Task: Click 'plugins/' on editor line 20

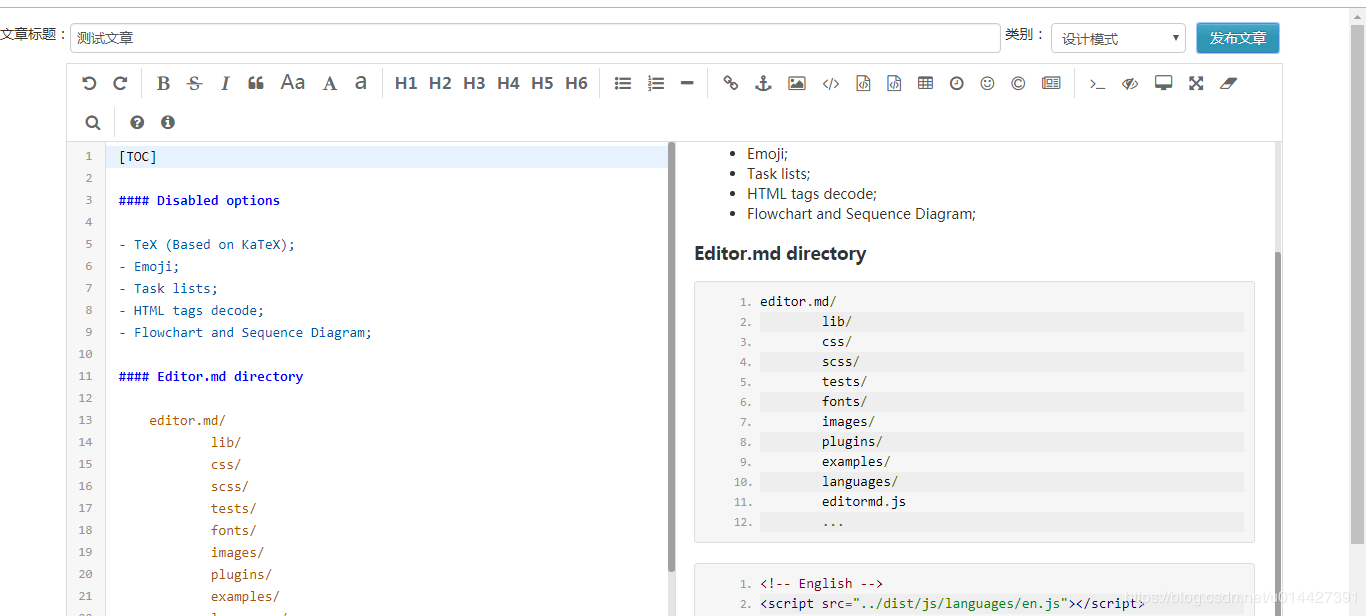Action: pos(241,574)
